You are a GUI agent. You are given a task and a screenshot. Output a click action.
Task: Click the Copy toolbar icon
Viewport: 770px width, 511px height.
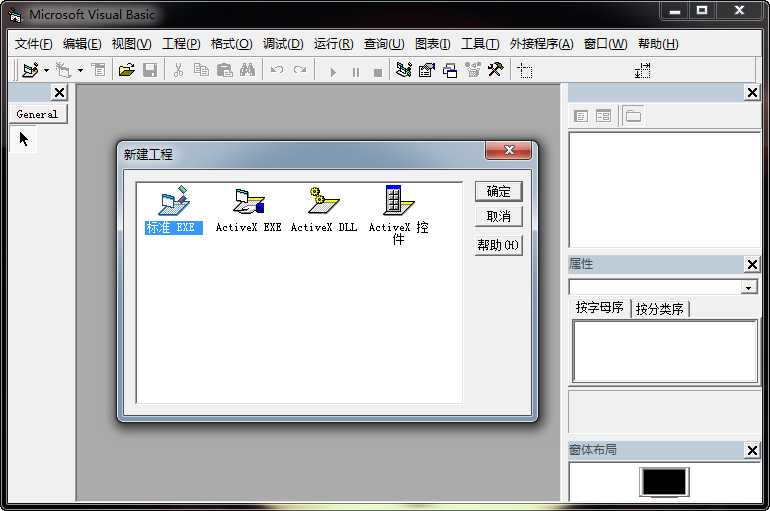[201, 70]
